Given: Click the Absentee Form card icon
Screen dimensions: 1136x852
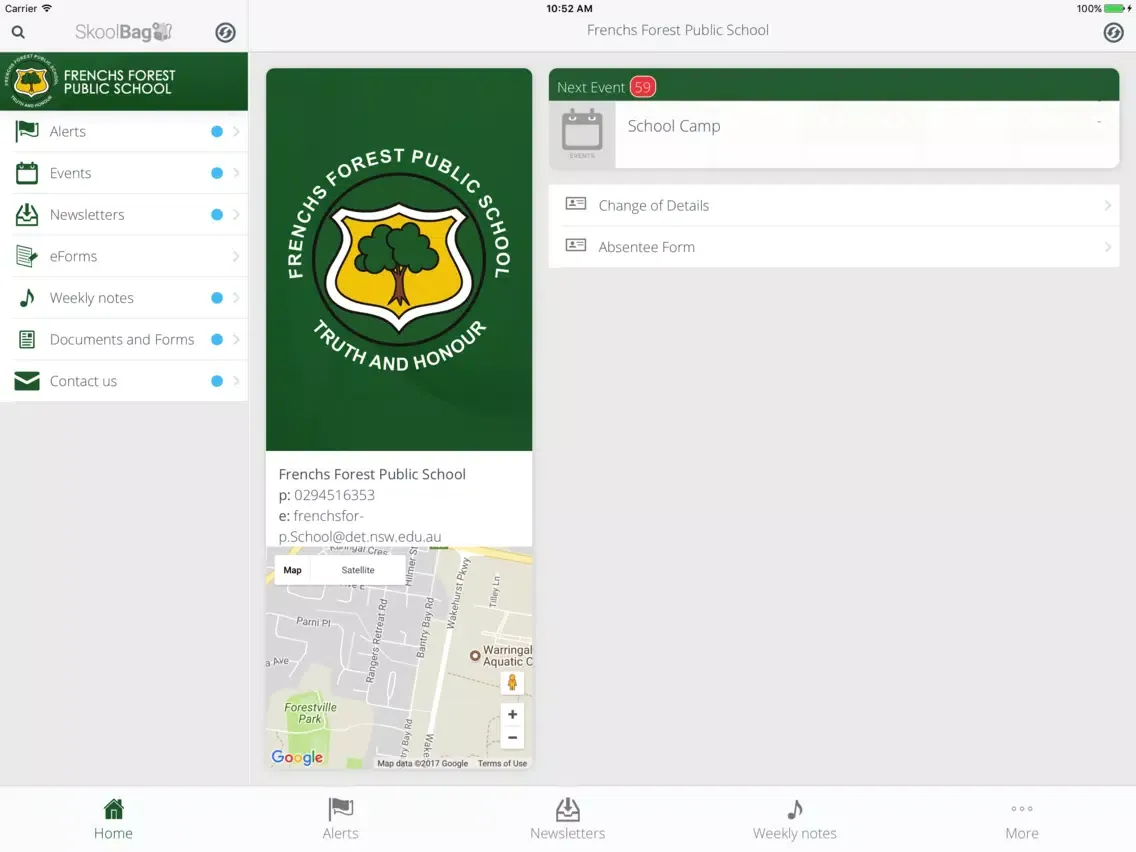Looking at the screenshot, I should pos(575,246).
